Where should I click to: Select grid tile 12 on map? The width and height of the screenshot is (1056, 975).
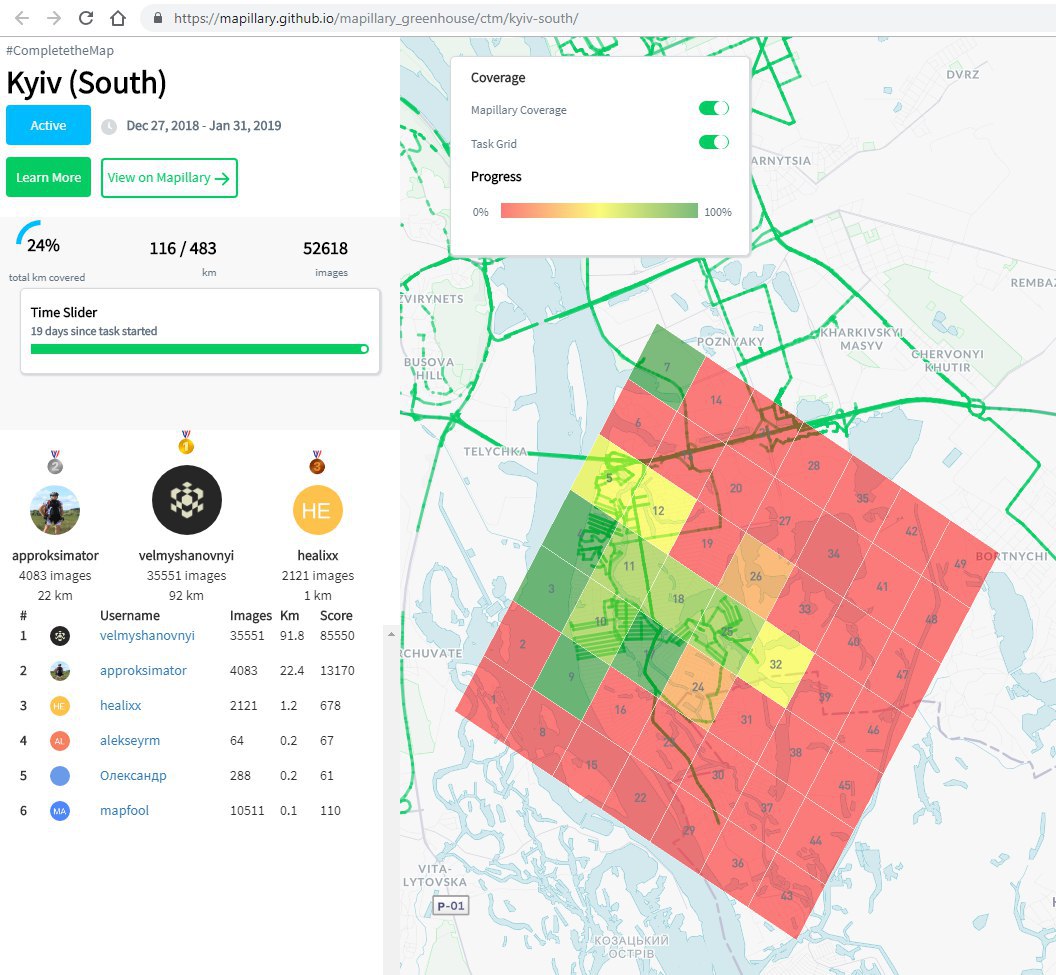point(658,511)
